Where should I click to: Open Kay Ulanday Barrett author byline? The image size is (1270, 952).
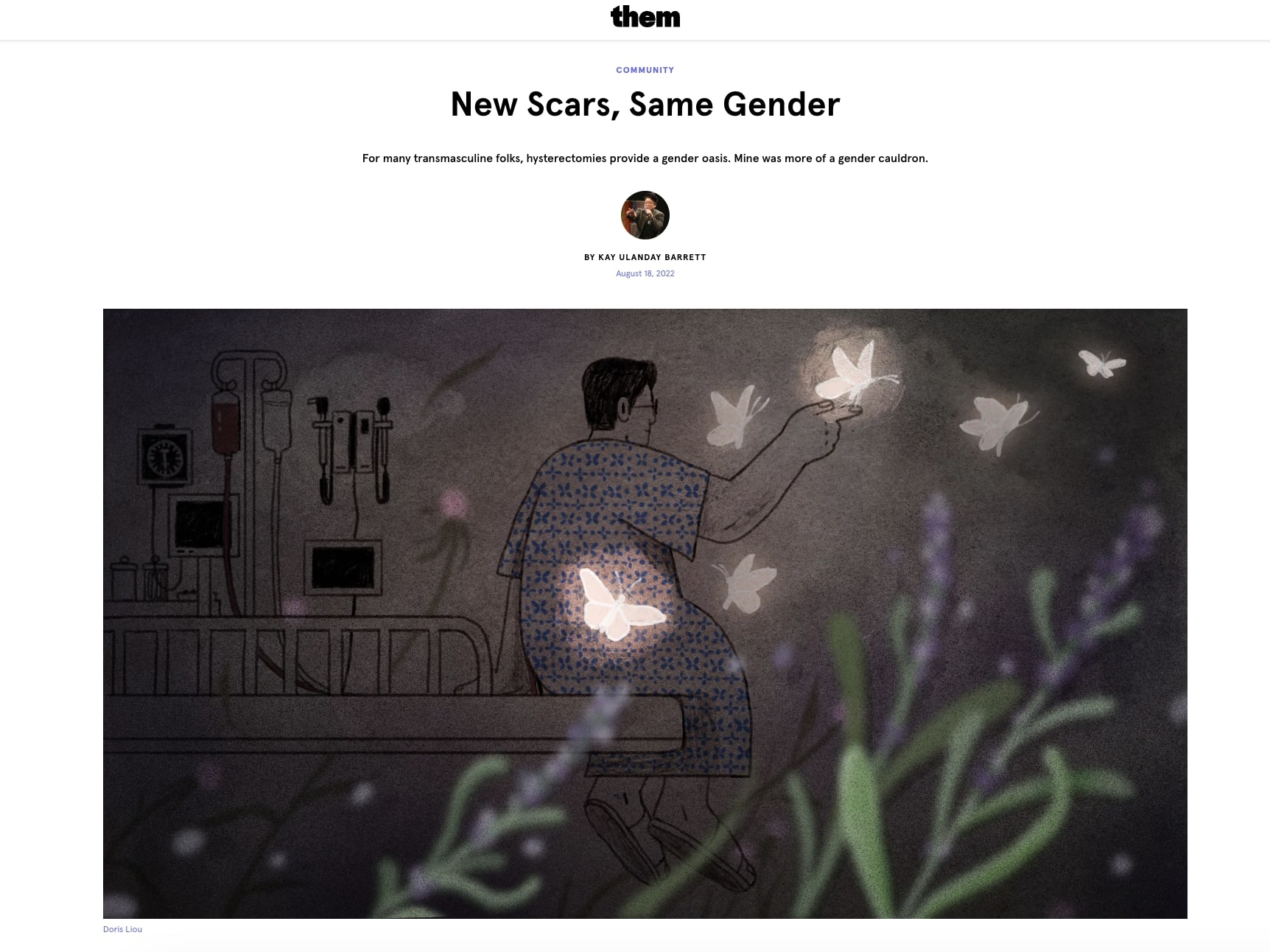[x=645, y=257]
